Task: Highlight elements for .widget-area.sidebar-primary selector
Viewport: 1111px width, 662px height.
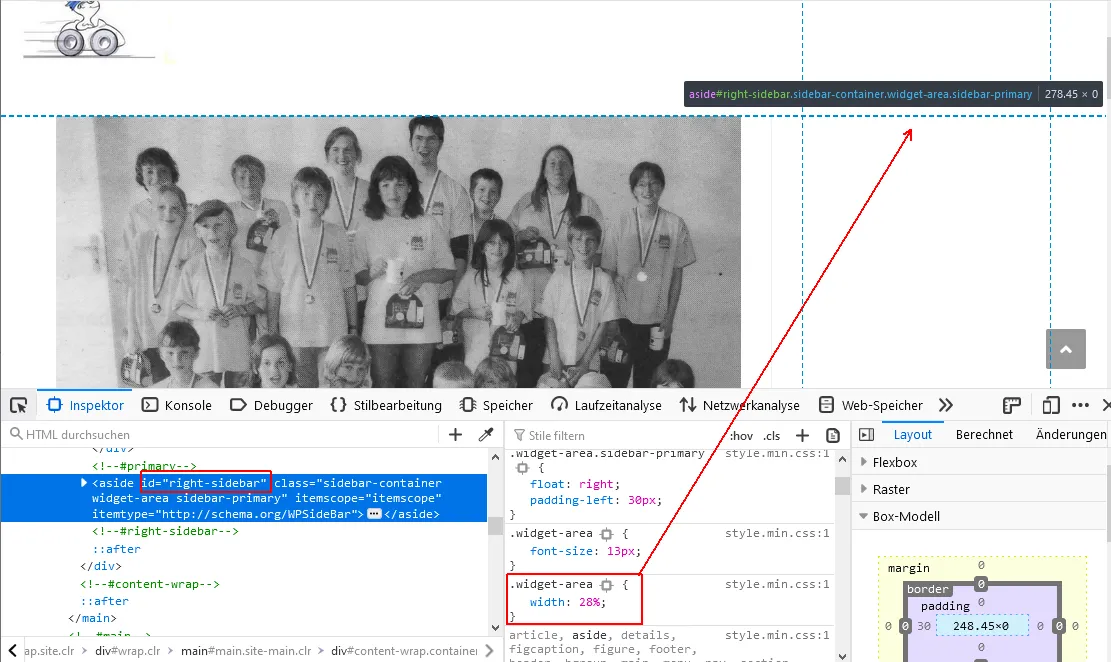Action: tap(522, 468)
